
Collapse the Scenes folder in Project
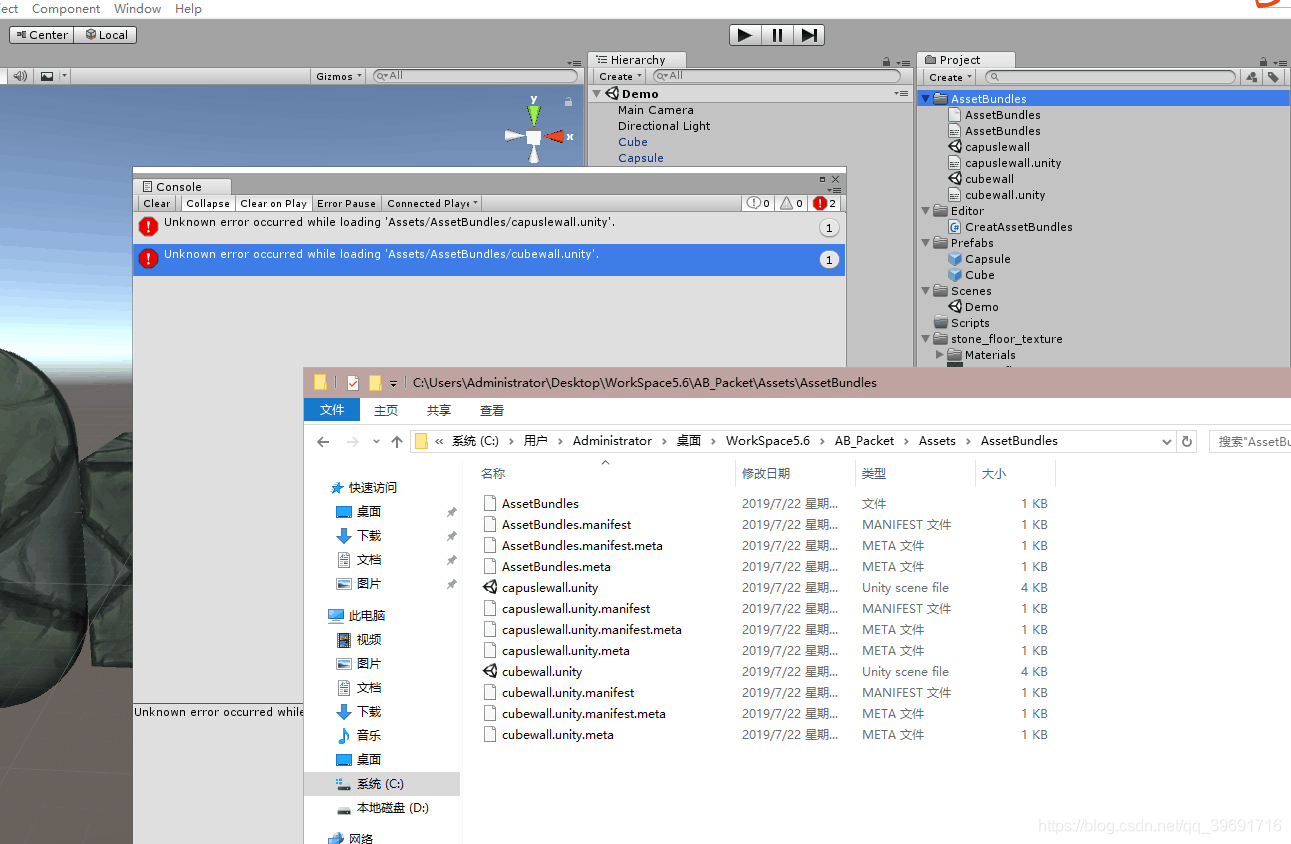(x=926, y=291)
